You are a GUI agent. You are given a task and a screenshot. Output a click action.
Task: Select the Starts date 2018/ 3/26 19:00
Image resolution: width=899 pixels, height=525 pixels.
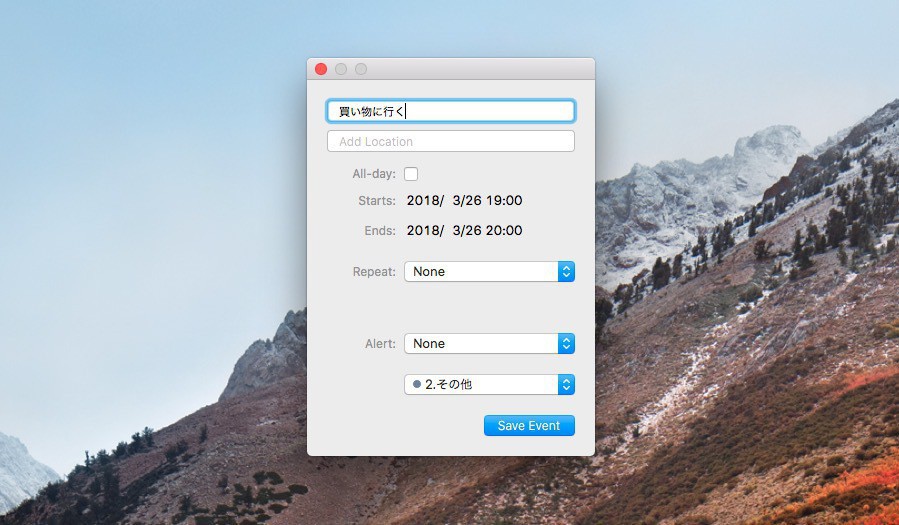click(464, 201)
